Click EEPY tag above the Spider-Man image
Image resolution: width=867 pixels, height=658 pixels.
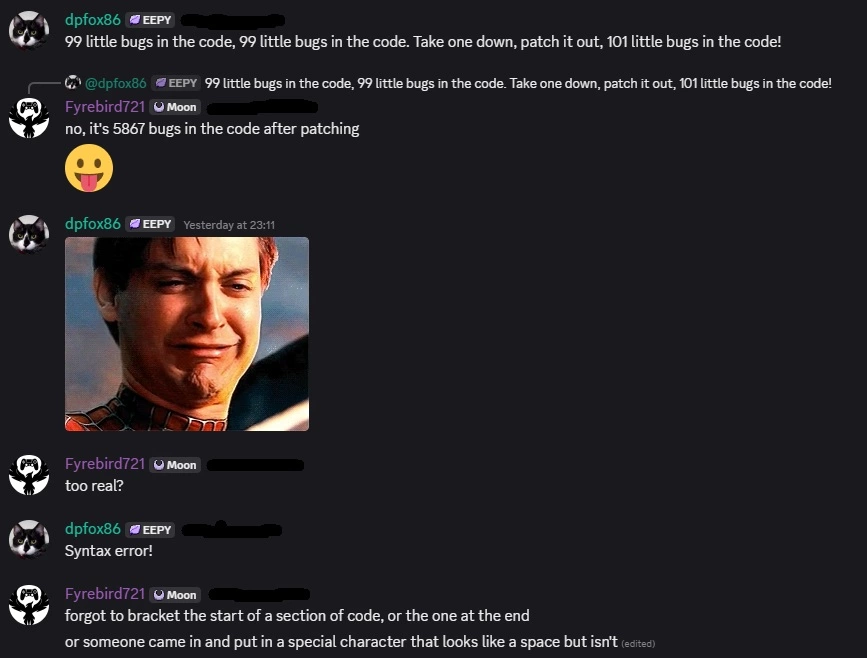pyautogui.click(x=150, y=224)
